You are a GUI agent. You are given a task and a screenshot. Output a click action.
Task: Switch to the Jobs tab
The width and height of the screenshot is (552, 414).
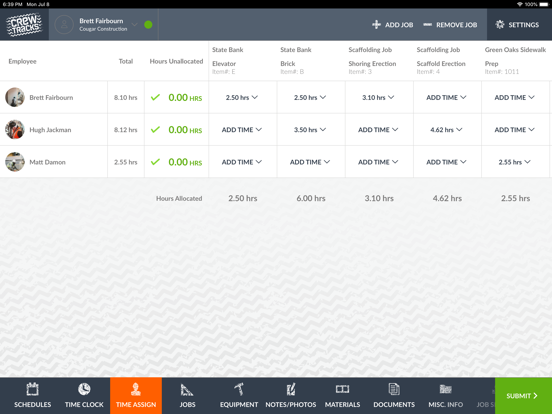[187, 396]
